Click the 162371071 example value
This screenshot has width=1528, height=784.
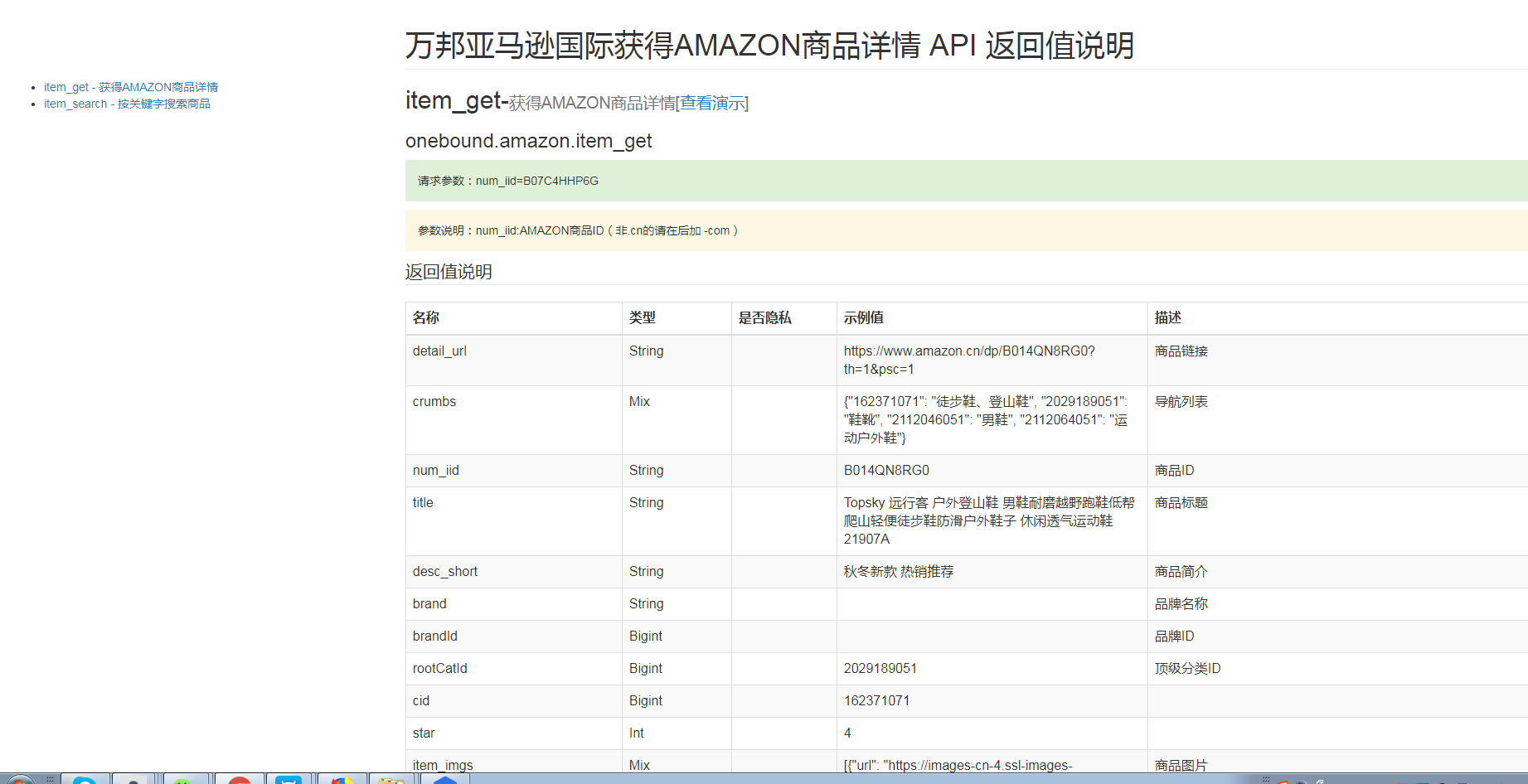[877, 701]
